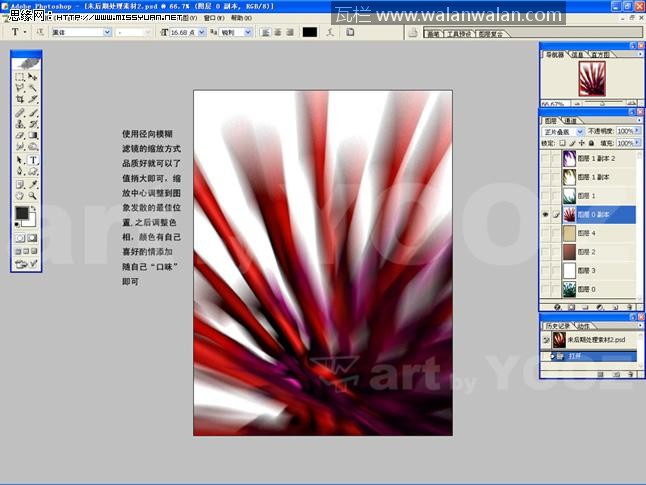Show the 图层 1 副本 2 layer
The image size is (646, 485).
tap(546, 158)
